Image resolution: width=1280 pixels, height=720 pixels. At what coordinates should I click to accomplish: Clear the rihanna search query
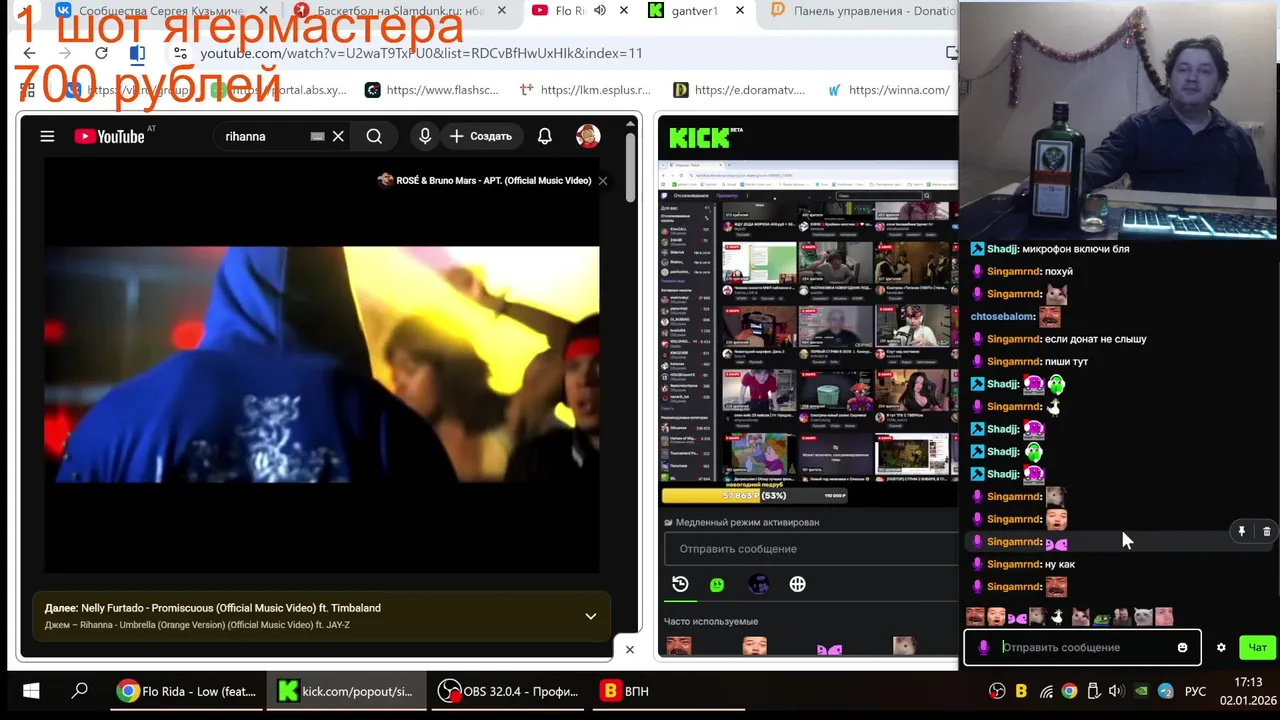pyautogui.click(x=338, y=136)
